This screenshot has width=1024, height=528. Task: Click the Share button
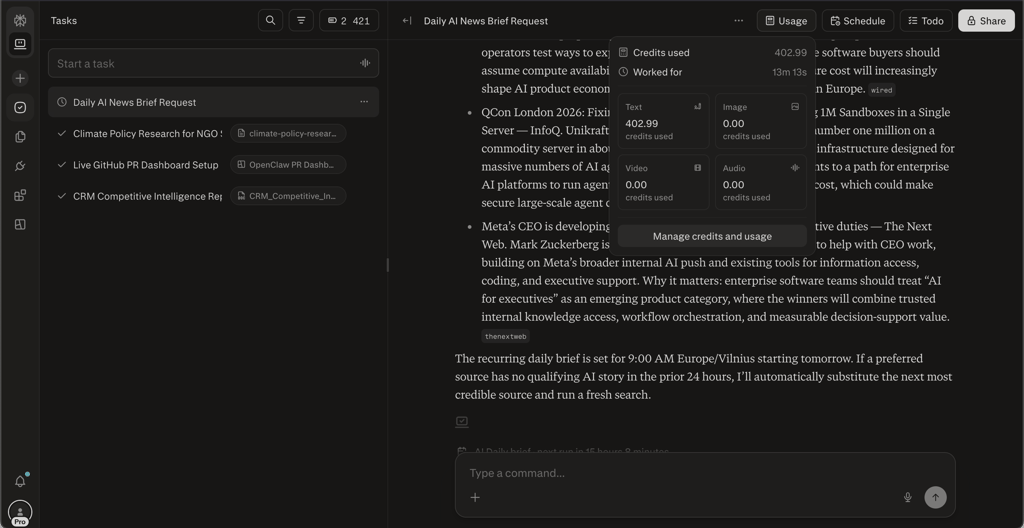(986, 20)
